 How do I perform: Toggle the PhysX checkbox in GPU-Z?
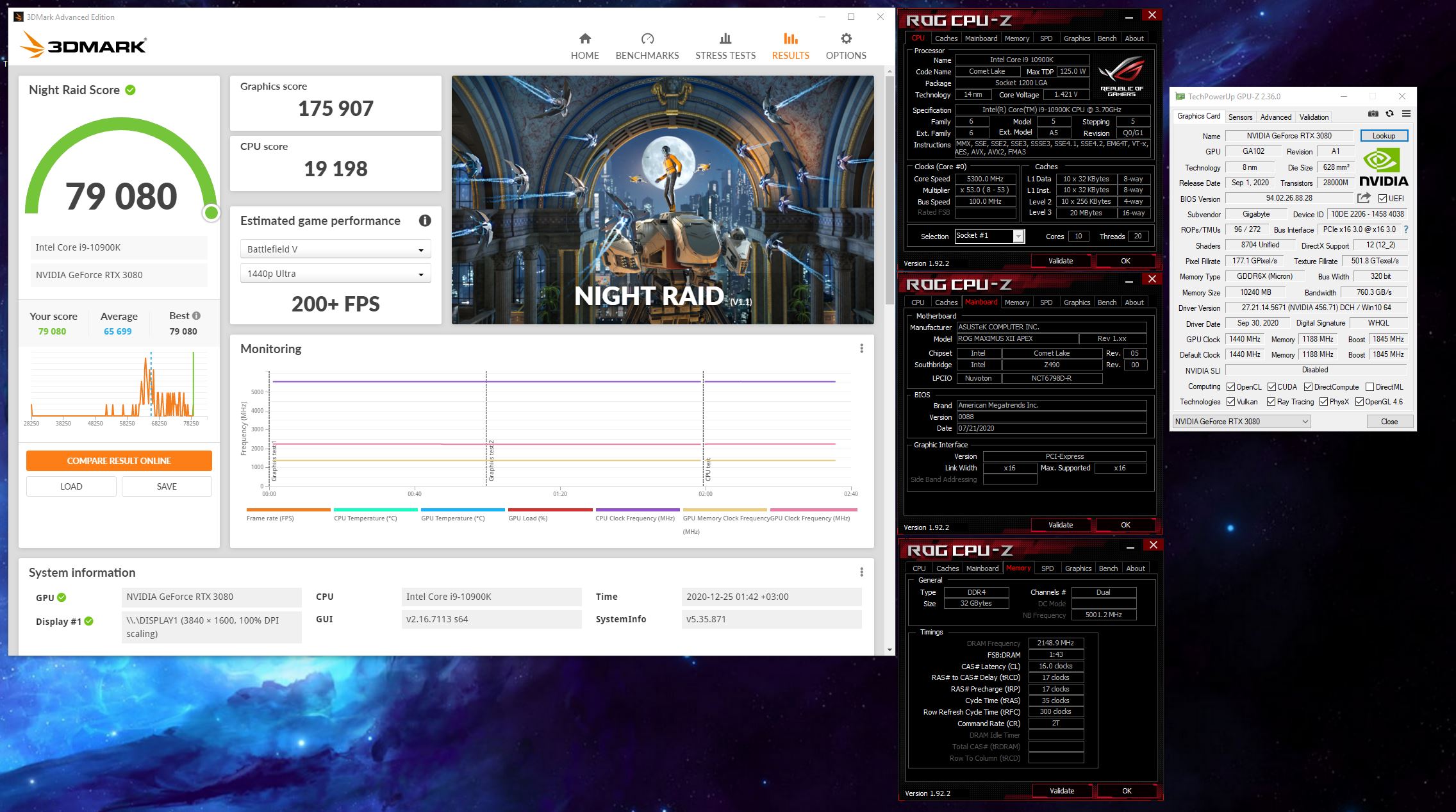tap(1323, 402)
